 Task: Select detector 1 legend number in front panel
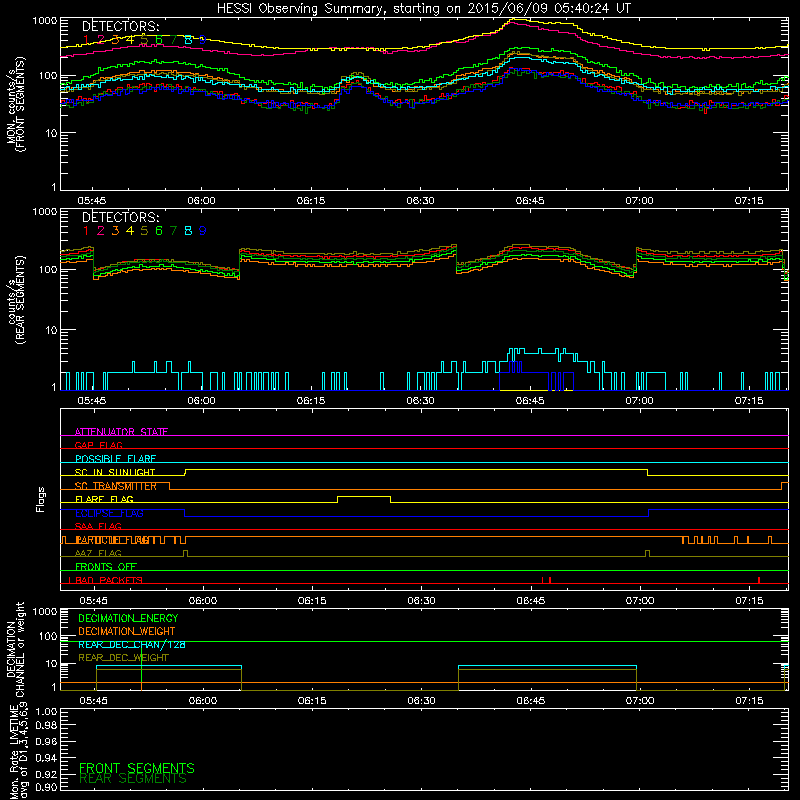[86, 40]
